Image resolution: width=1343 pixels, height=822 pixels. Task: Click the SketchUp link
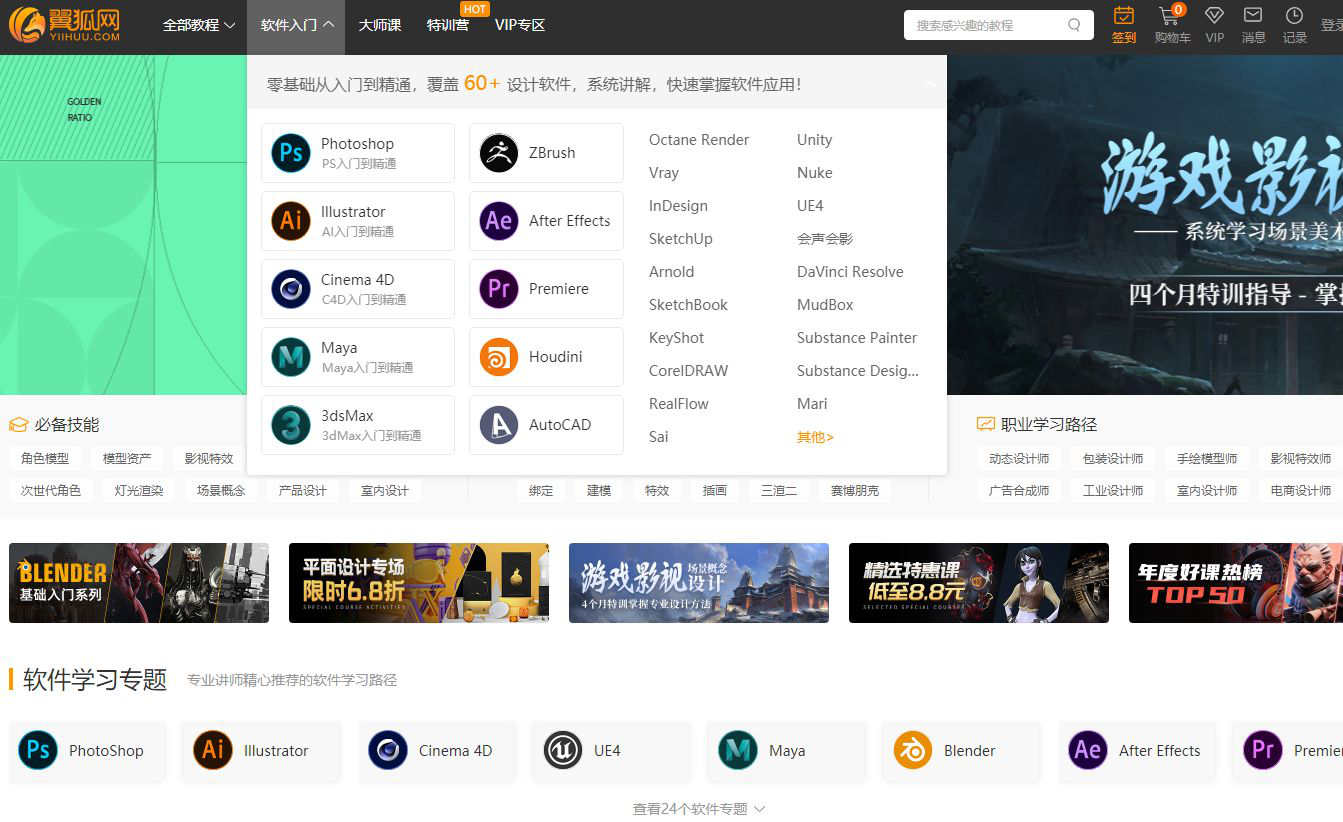tap(681, 239)
